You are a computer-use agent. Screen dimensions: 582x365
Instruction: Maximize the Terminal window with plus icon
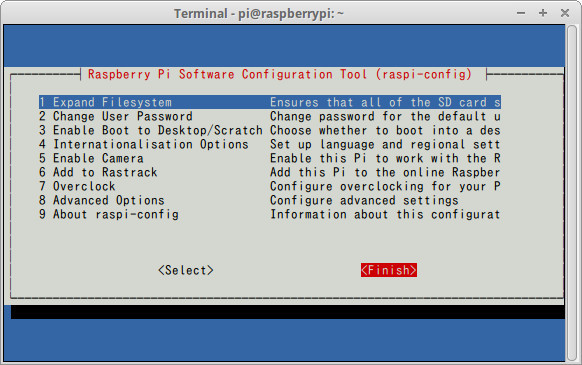tap(543, 13)
